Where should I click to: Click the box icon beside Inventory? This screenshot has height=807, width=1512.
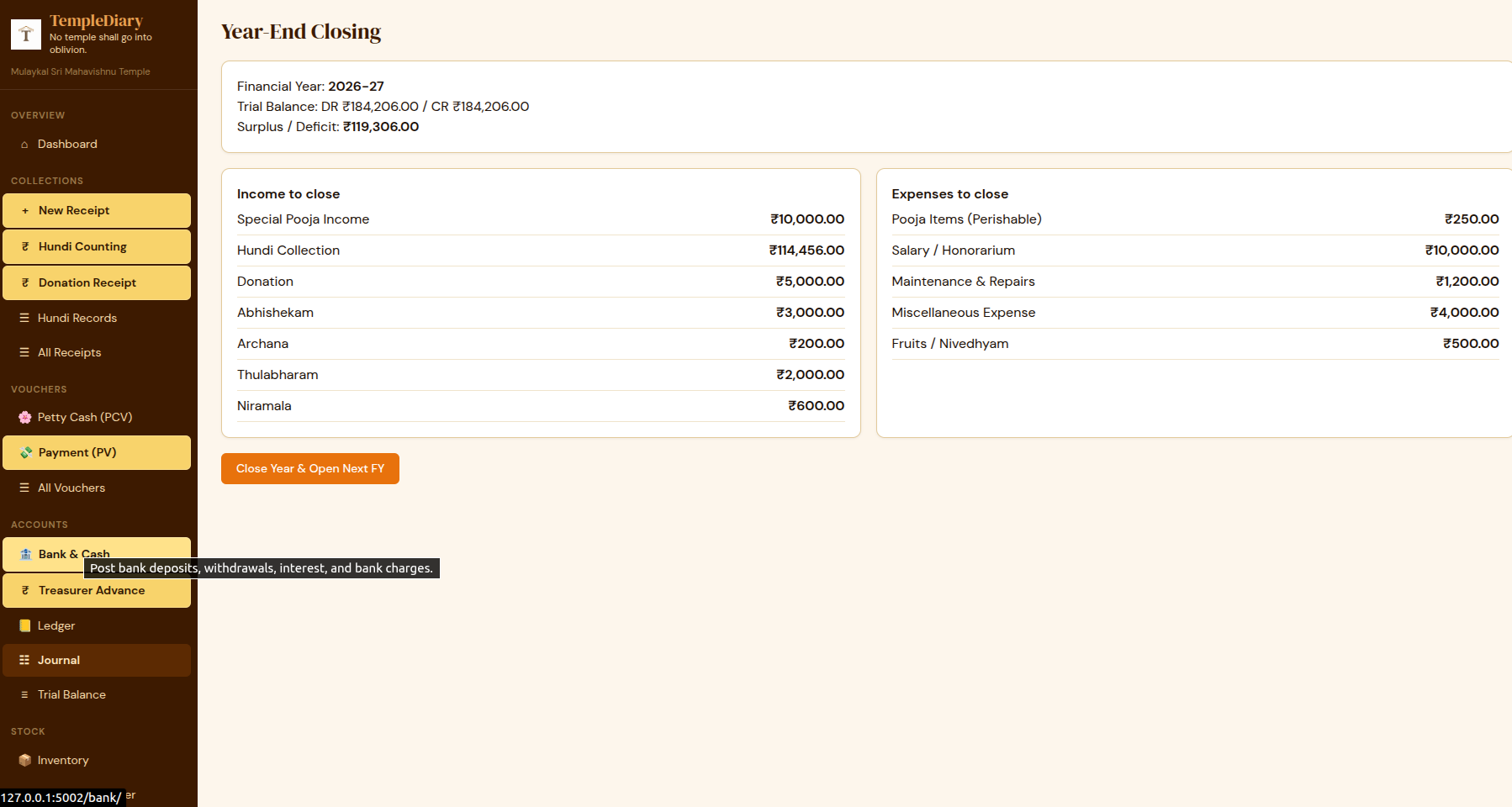pyautogui.click(x=25, y=760)
